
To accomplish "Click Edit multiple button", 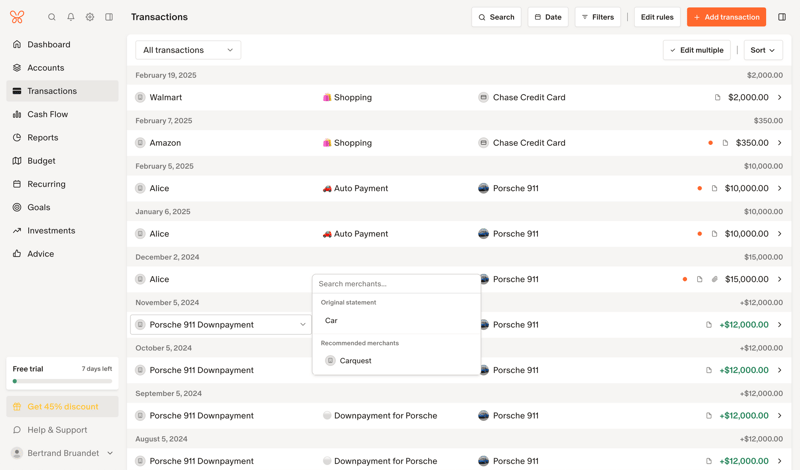I will coord(697,50).
